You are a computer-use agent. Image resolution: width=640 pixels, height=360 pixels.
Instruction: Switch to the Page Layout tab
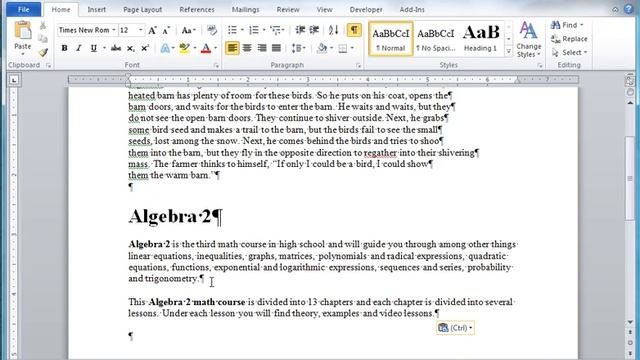point(142,9)
